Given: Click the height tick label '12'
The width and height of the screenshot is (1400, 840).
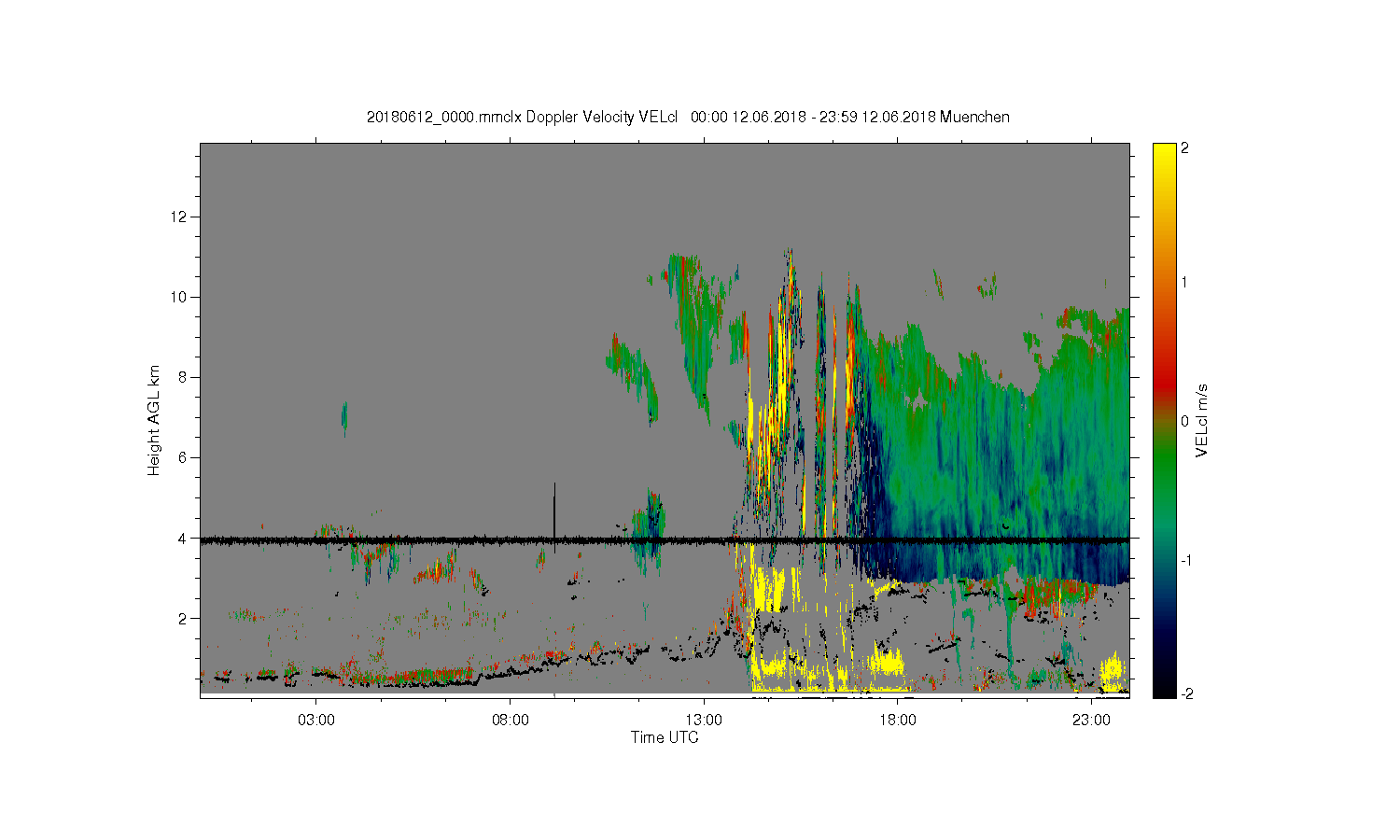Looking at the screenshot, I should point(180,217).
